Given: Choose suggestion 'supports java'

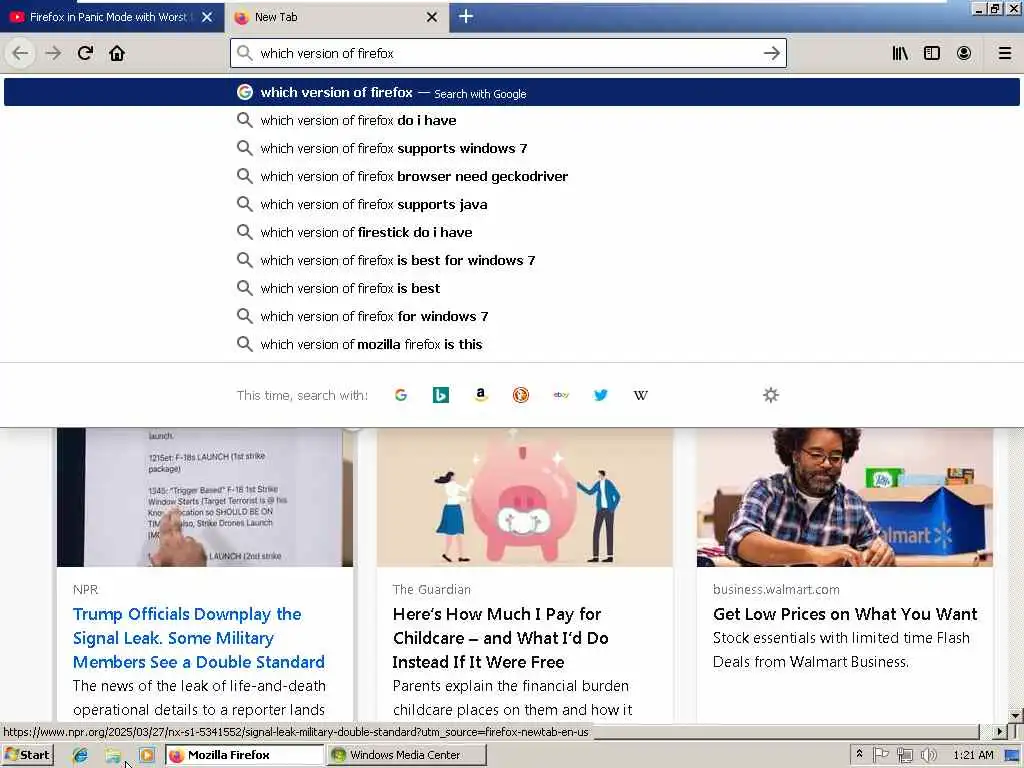Looking at the screenshot, I should [511, 204].
